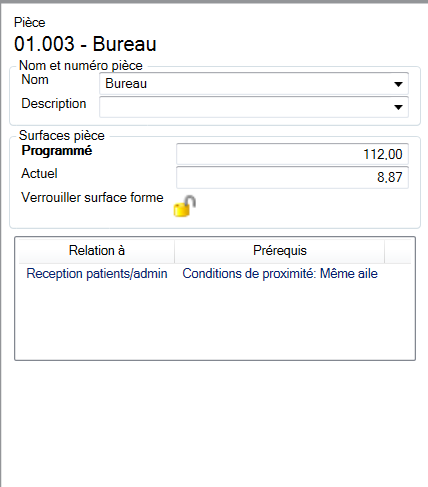Click the Surfaces pièce group heading
428x487 pixels.
[x=62, y=136]
